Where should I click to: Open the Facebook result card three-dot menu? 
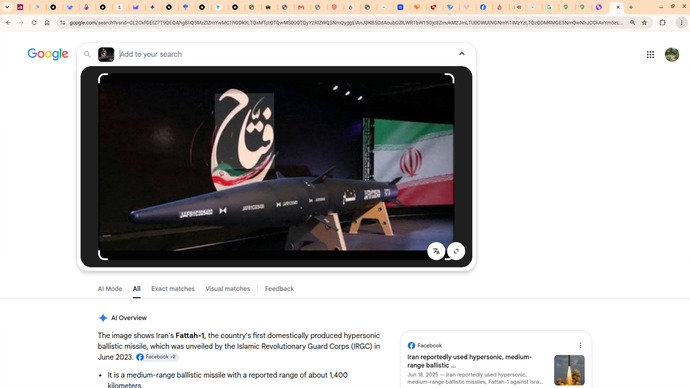[580, 345]
